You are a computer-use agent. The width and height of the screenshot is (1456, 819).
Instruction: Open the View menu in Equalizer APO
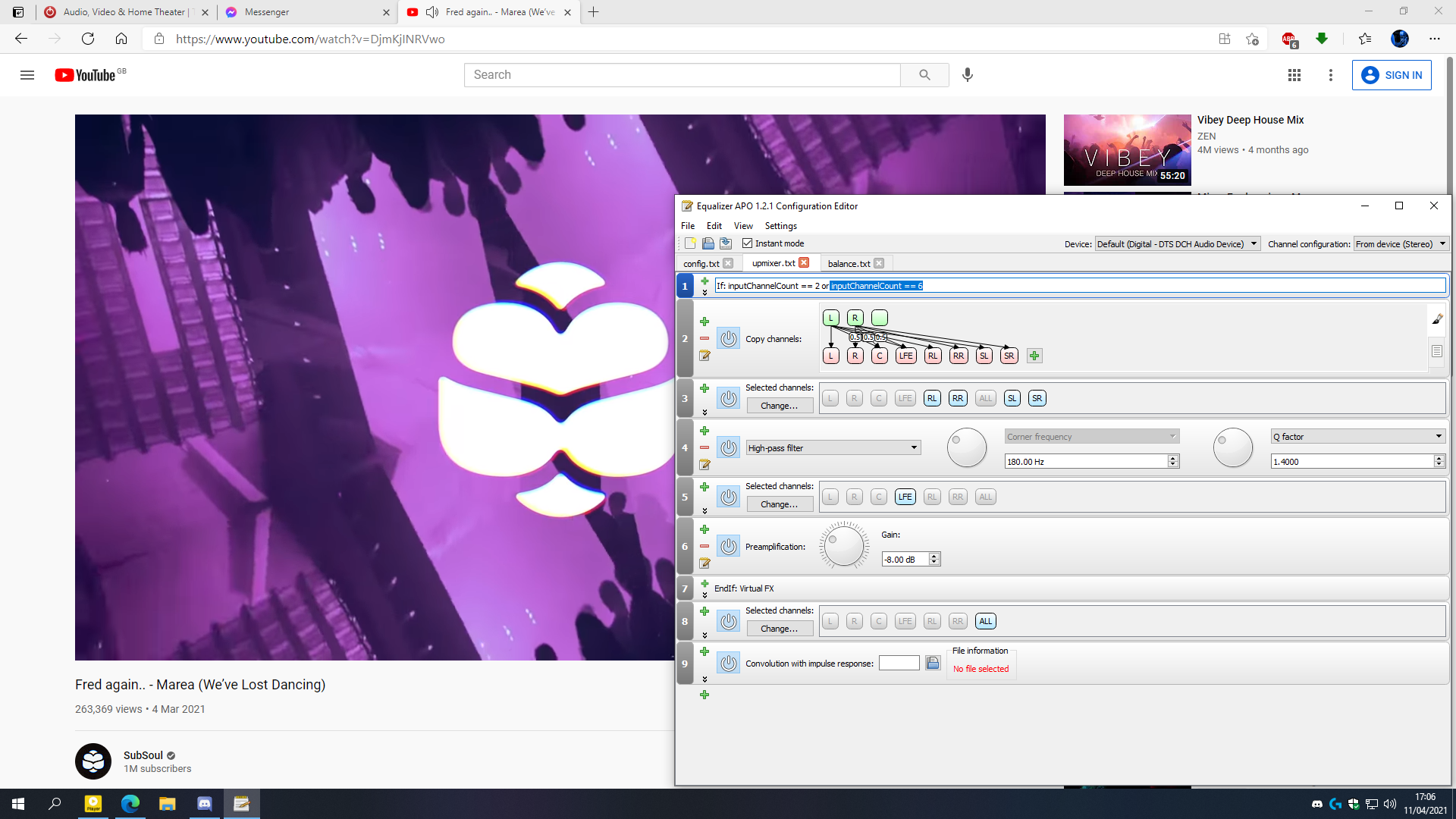(743, 226)
